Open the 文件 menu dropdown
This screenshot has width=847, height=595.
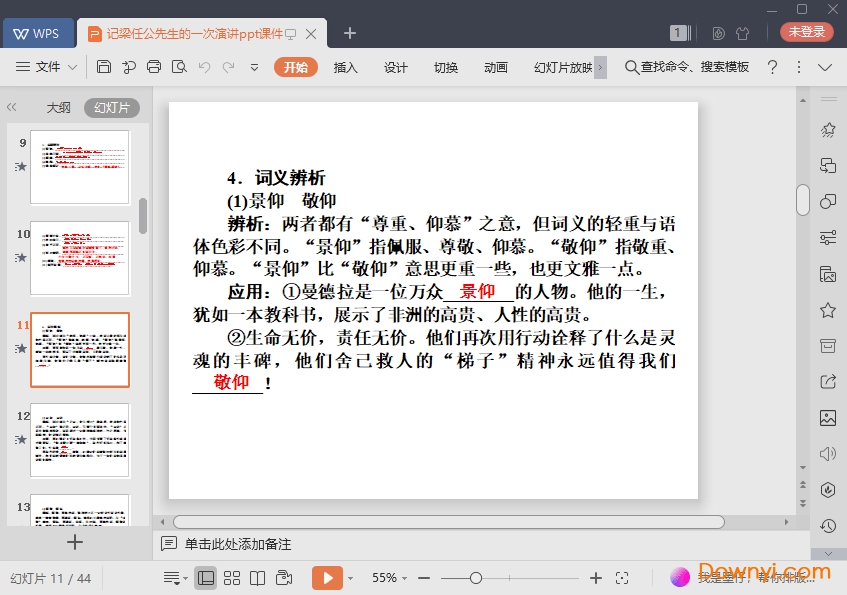47,67
